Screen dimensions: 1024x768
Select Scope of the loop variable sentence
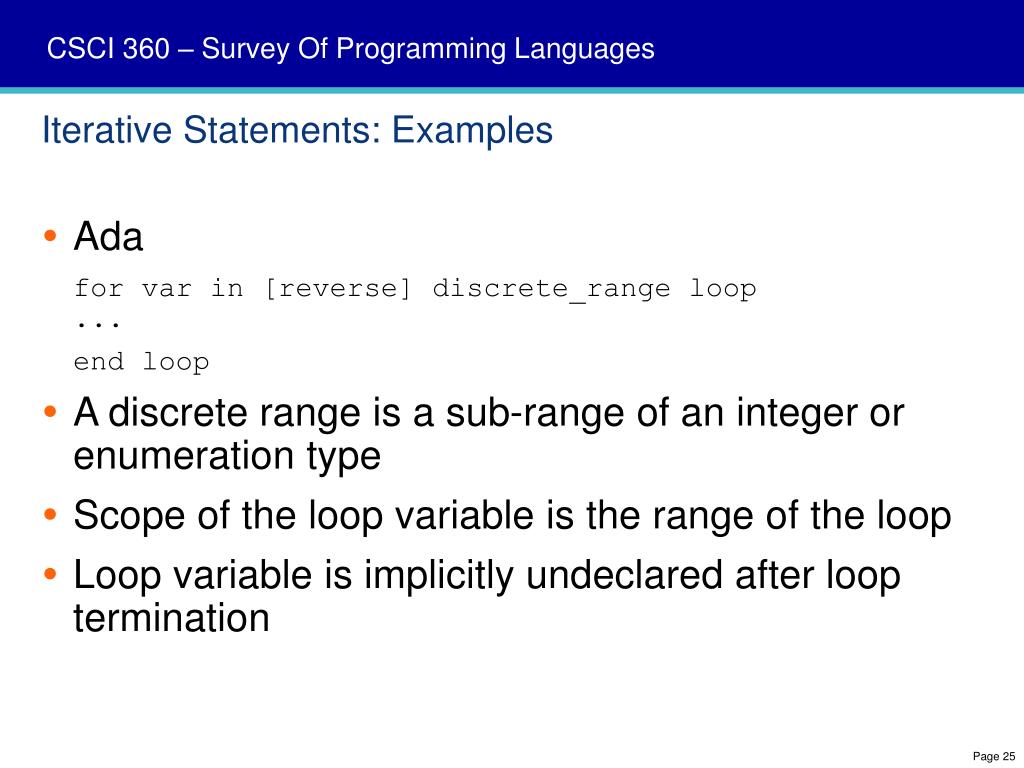point(512,516)
